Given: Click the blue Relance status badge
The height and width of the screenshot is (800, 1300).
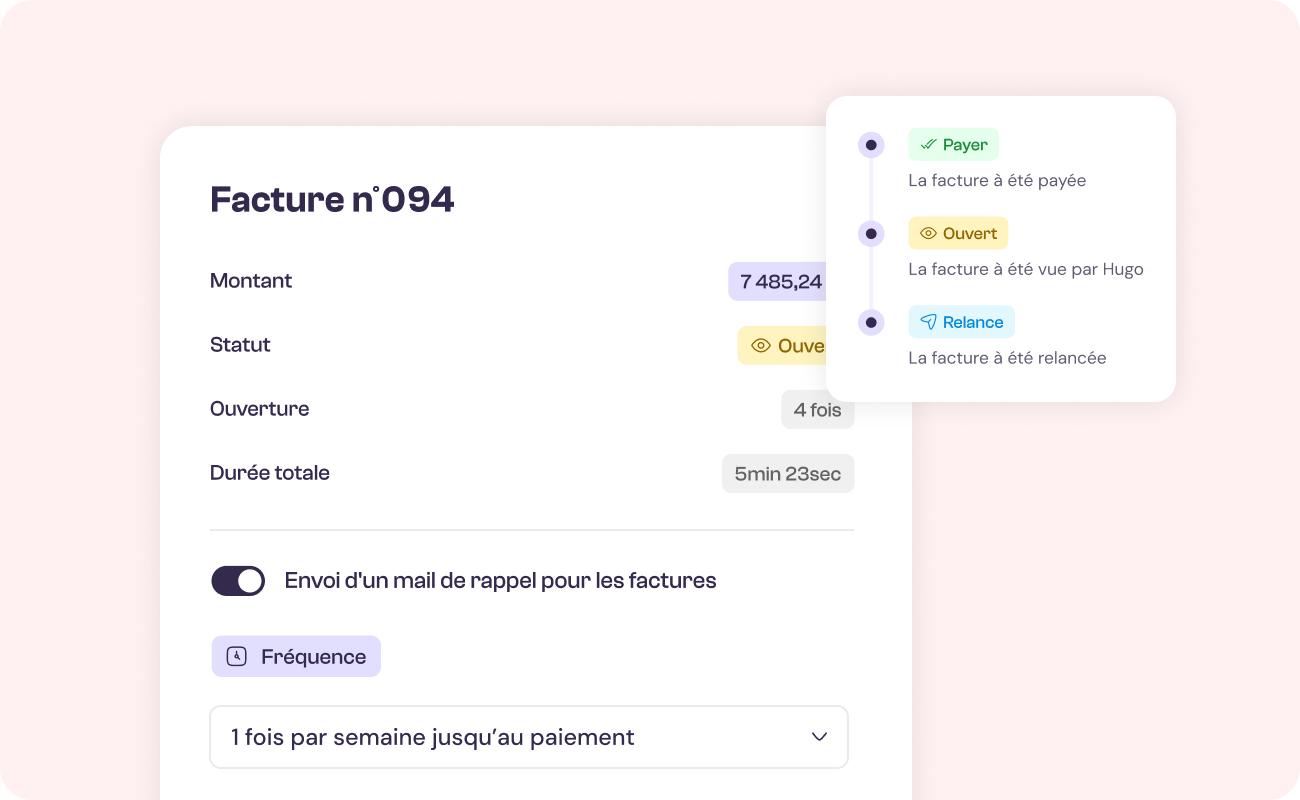Looking at the screenshot, I should click(x=961, y=322).
